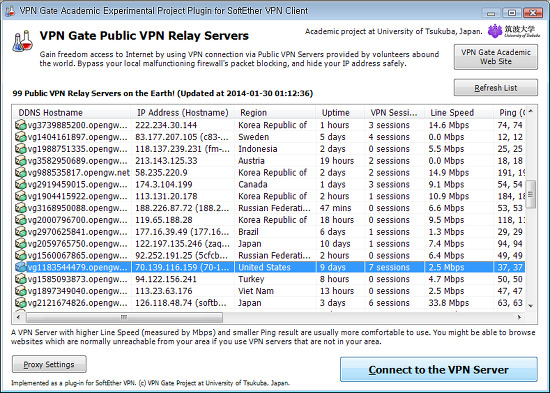Viewport: 550px width, 393px height.
Task: Select IP address 119.65.188.28
Action: pyautogui.click(x=163, y=220)
